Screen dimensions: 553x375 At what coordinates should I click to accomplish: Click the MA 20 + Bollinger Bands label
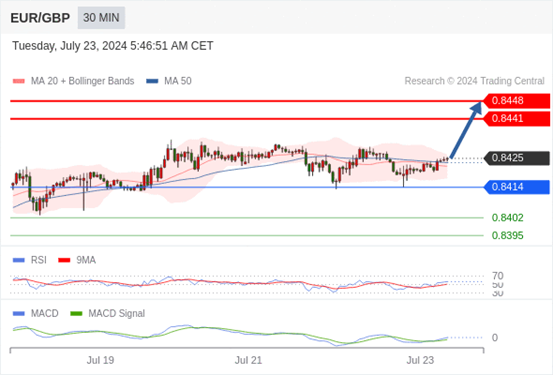pos(83,81)
